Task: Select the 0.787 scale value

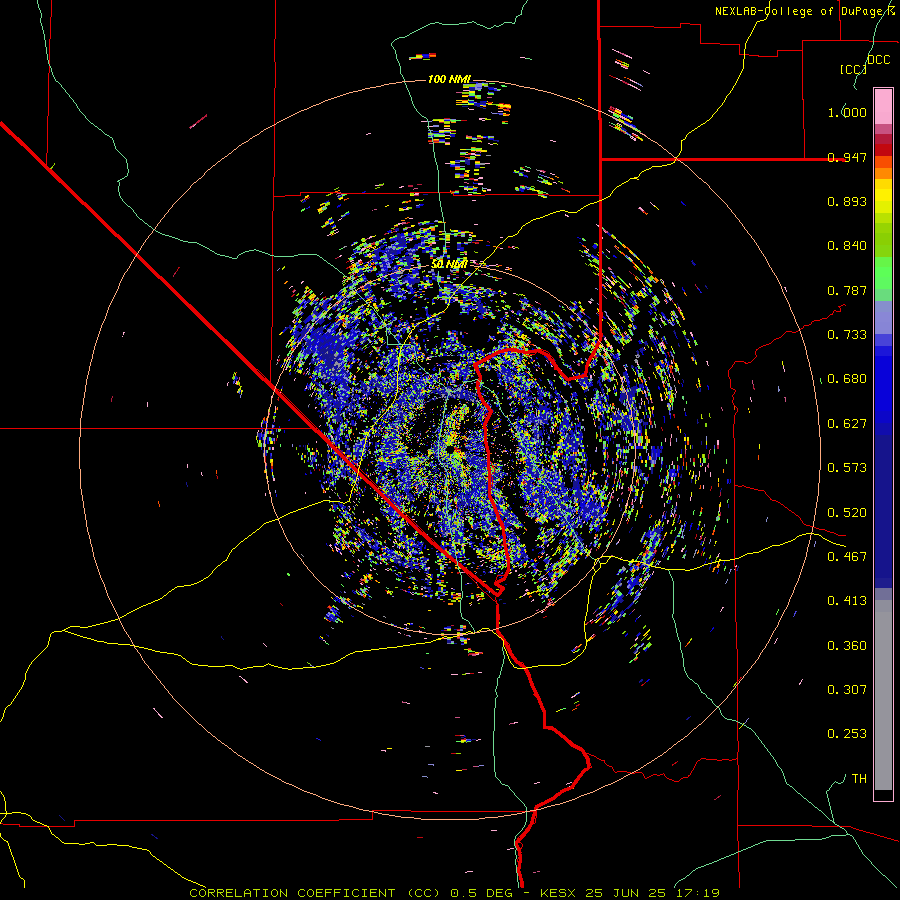Action: coord(847,290)
